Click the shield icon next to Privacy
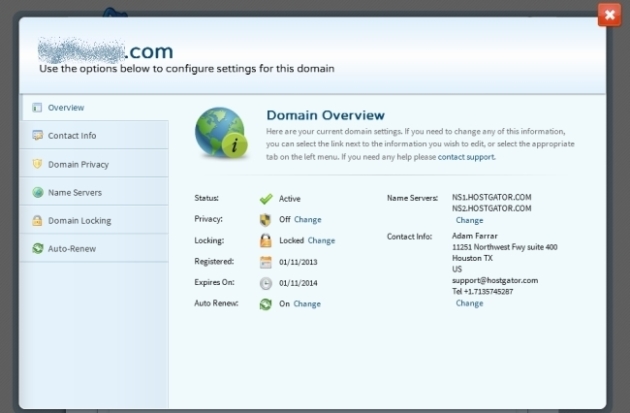Image resolution: width=630 pixels, height=413 pixels. [x=266, y=220]
